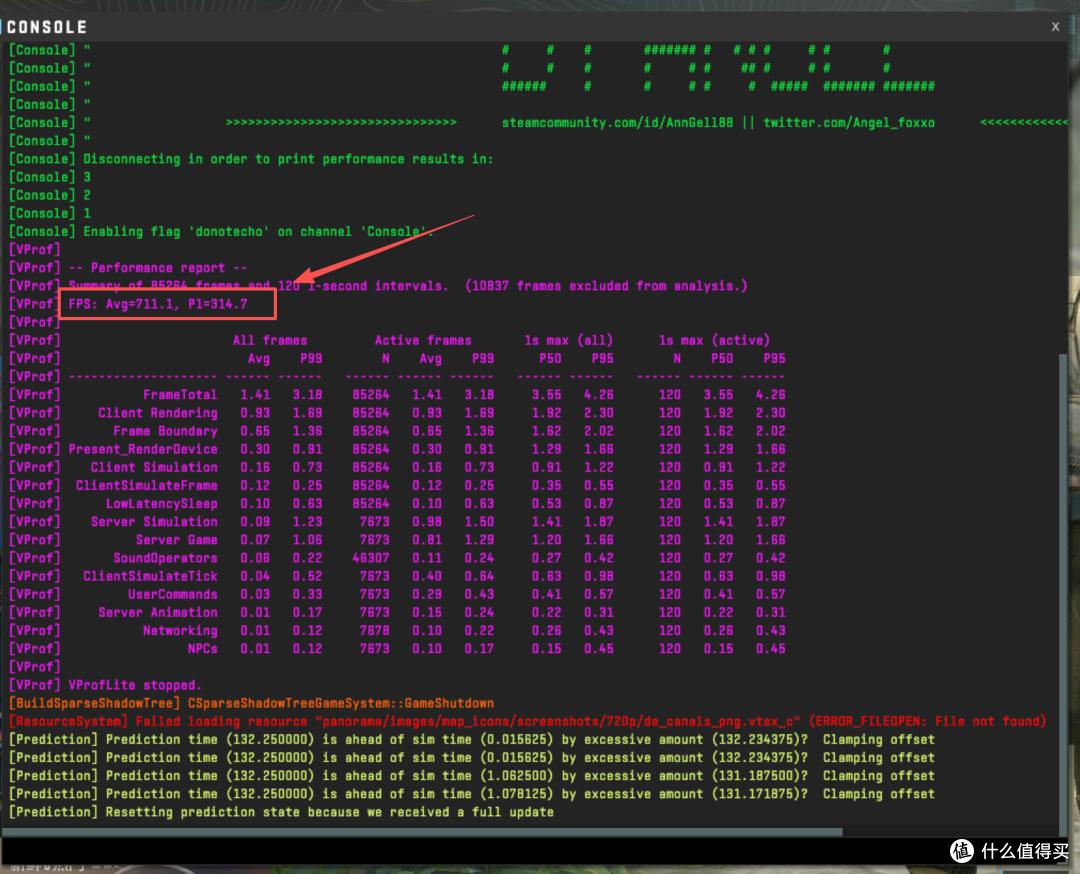Click the console horizontal scrollbar
The height and width of the screenshot is (874, 1080).
(x=422, y=832)
